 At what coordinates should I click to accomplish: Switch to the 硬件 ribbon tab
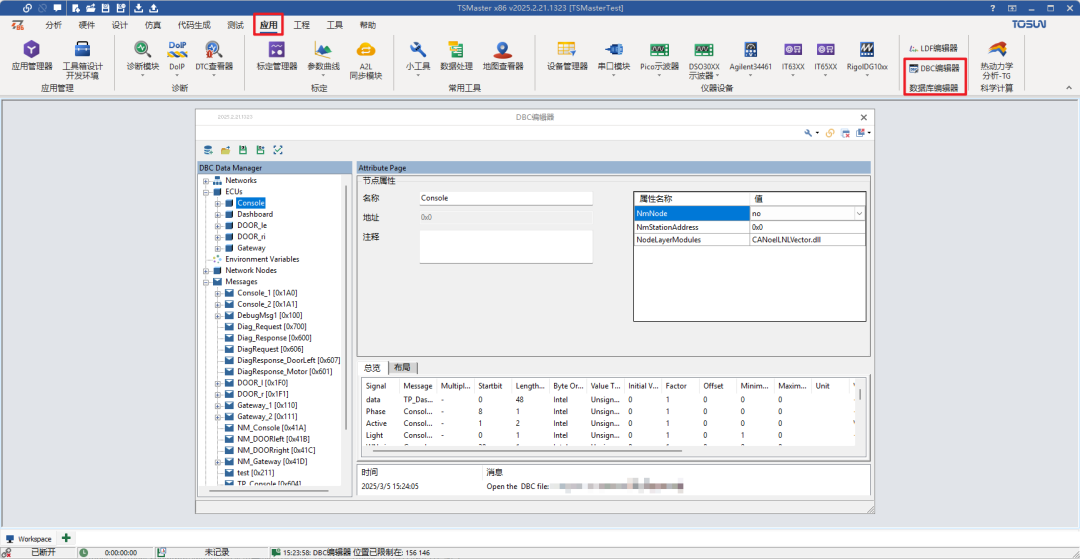(x=87, y=25)
